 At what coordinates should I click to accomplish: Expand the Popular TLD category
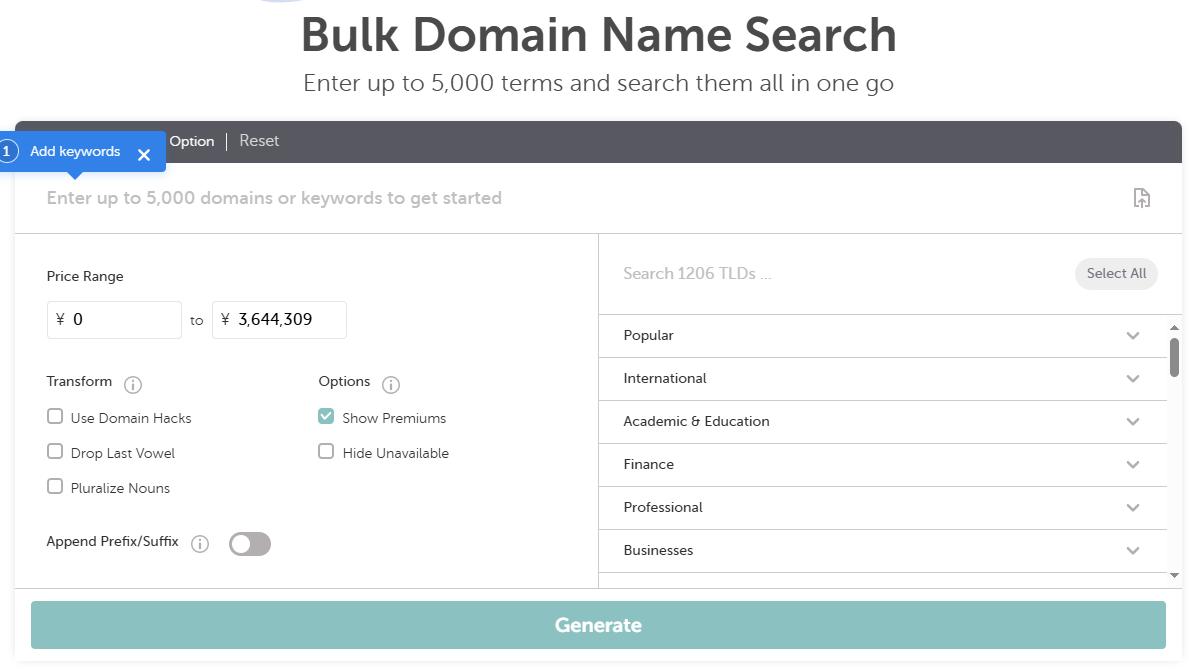1132,336
